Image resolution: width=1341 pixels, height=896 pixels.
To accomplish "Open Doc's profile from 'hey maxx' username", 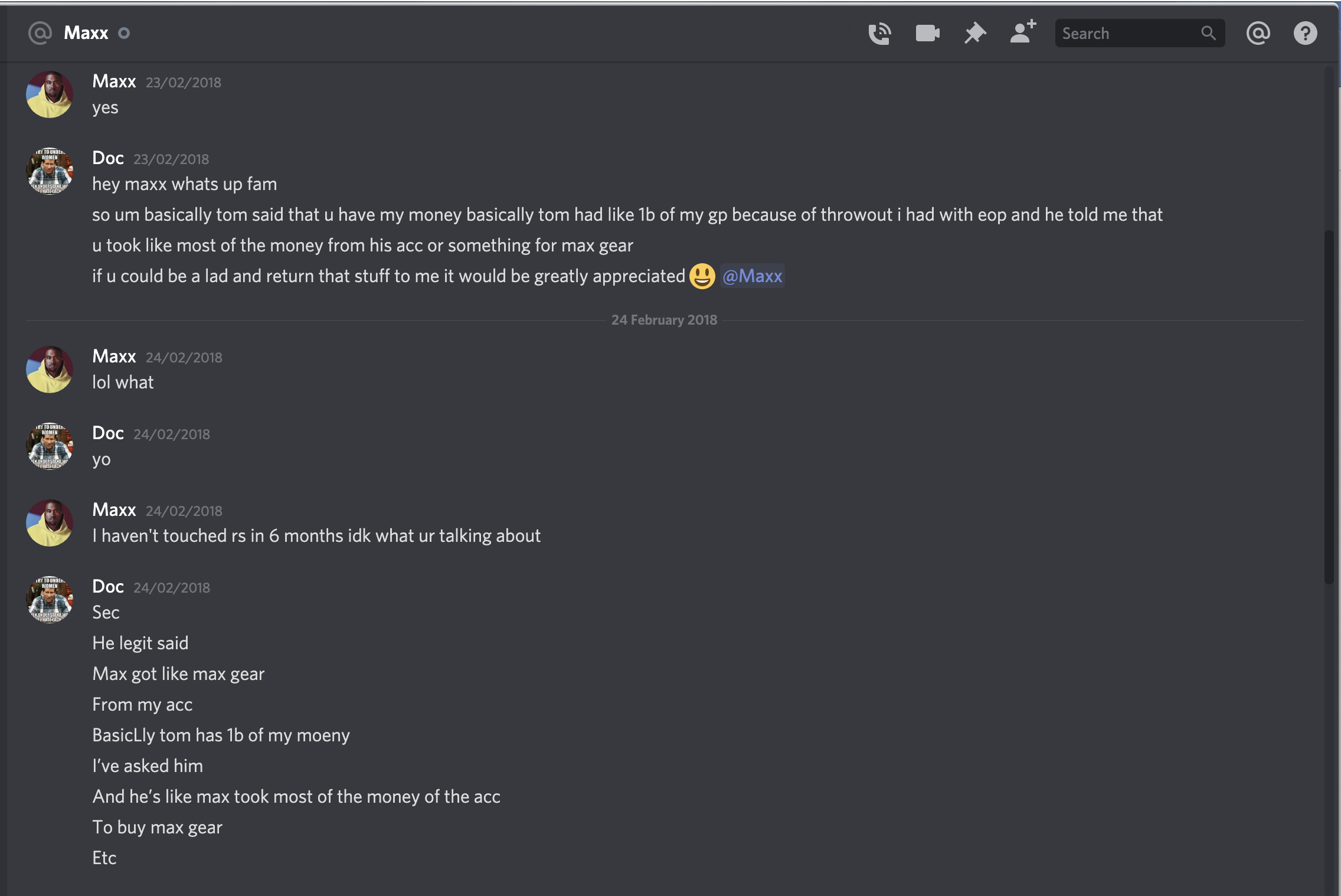I will point(108,158).
